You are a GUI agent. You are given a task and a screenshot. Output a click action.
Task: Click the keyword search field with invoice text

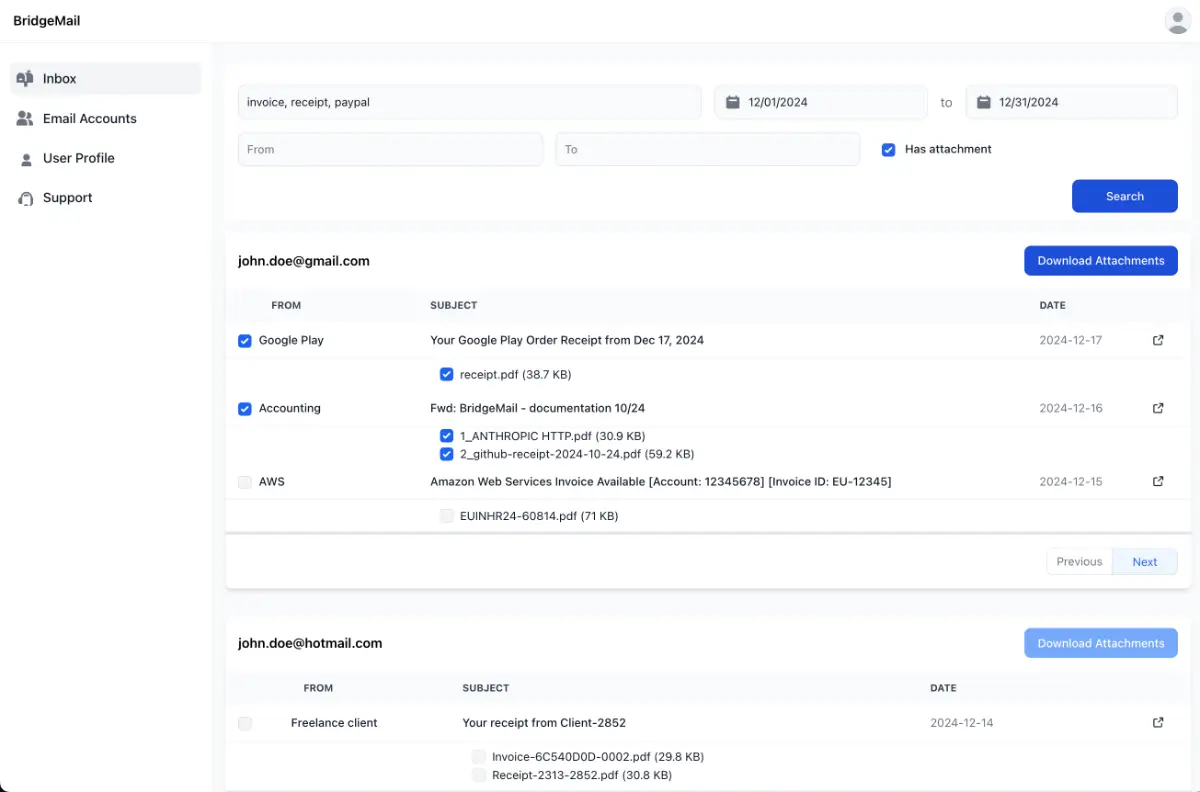pos(469,102)
